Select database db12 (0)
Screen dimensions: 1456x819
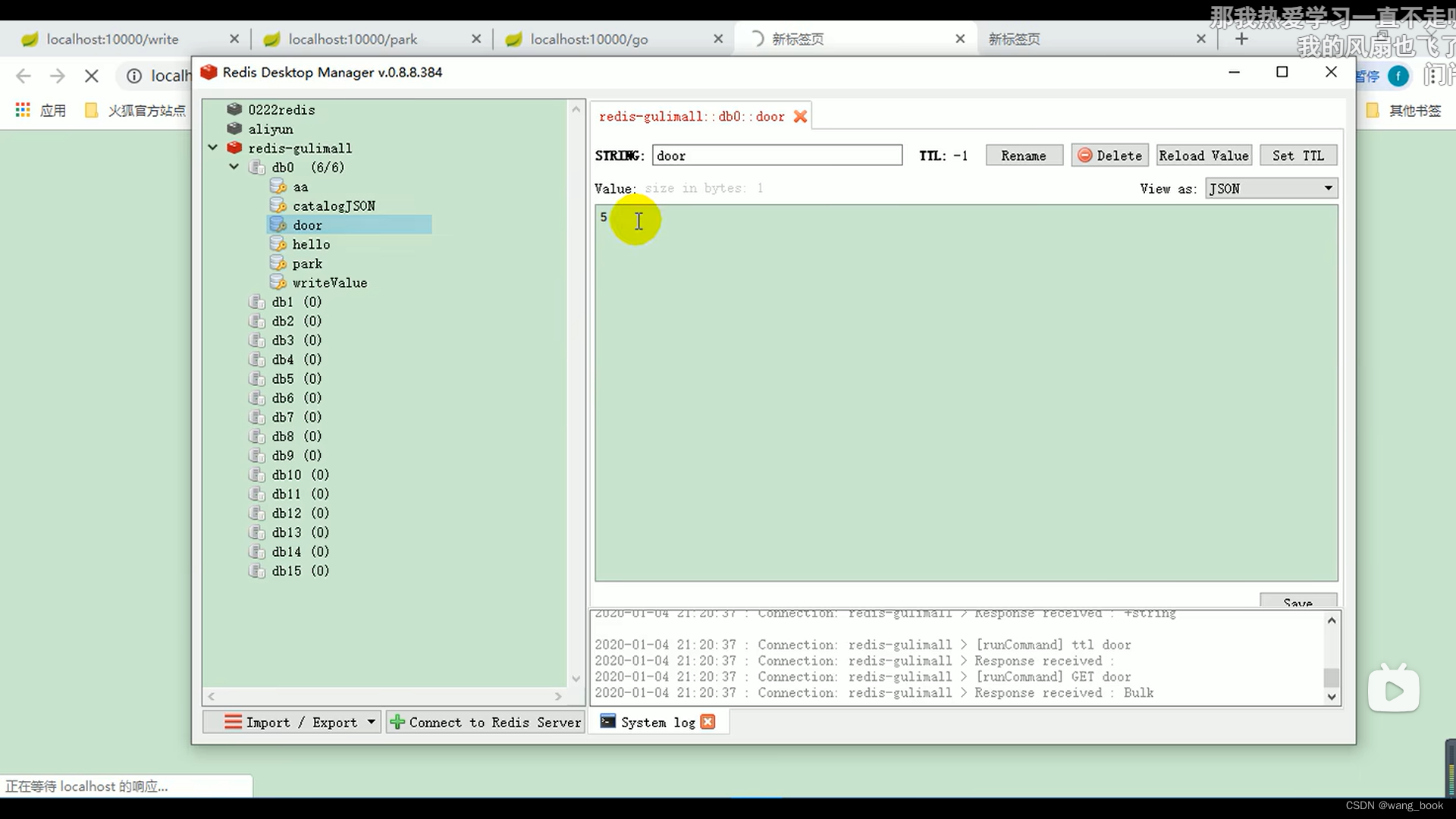(x=300, y=513)
